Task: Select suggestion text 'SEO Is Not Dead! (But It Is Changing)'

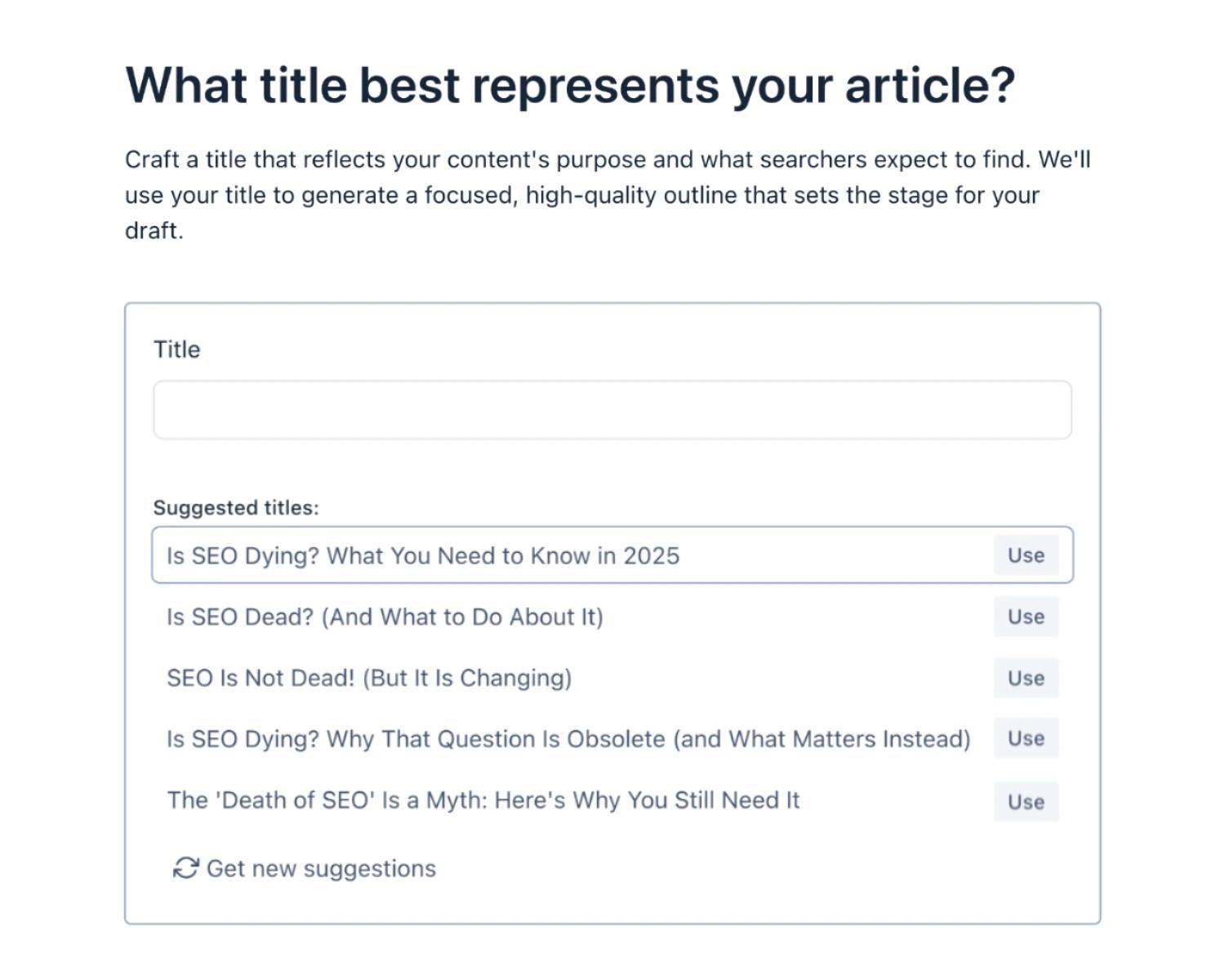Action: [x=369, y=678]
